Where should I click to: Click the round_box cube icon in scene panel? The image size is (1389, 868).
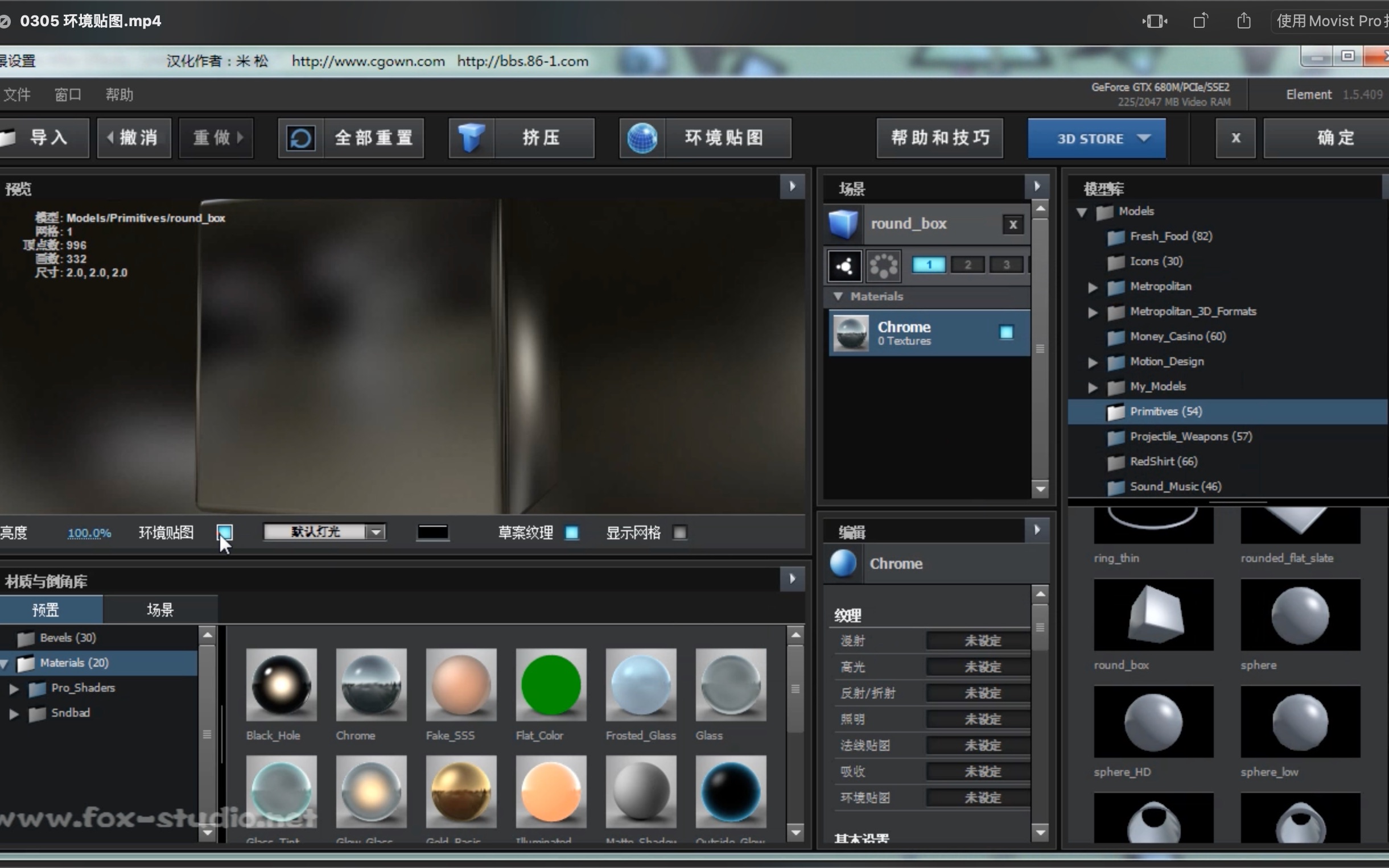[842, 224]
